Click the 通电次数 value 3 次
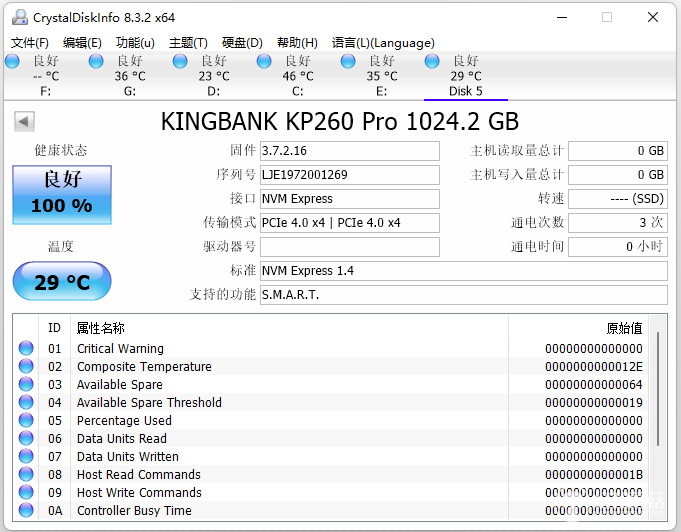The height and width of the screenshot is (532, 681). (618, 223)
